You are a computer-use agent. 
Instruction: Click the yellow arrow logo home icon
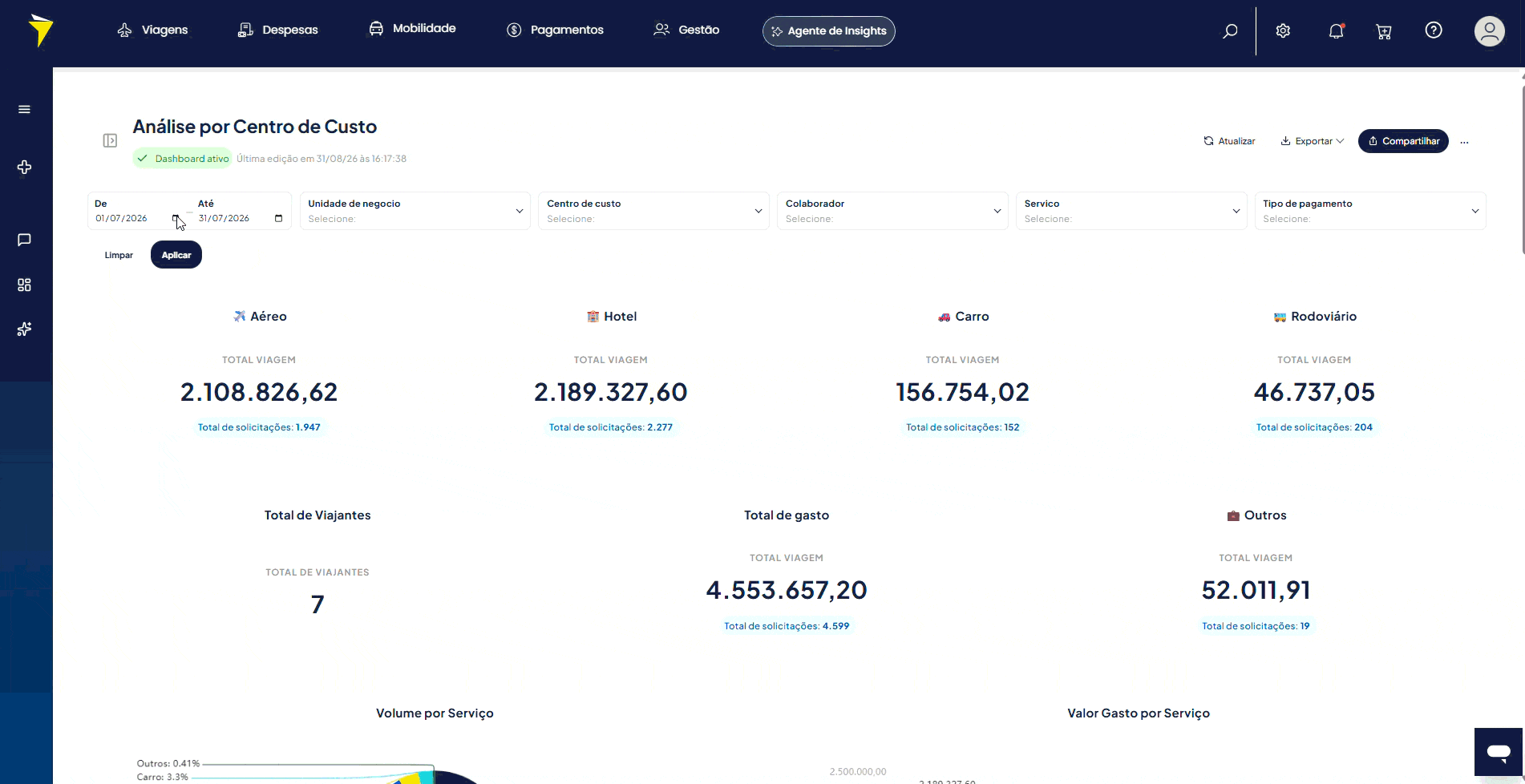pos(40,30)
